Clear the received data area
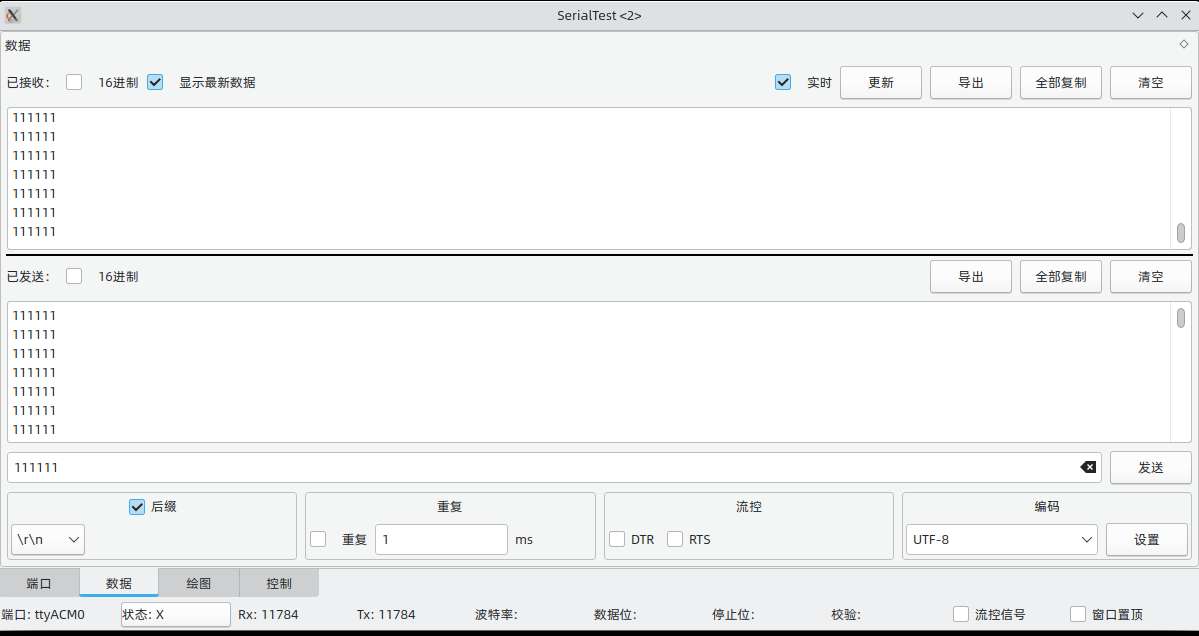 [x=1151, y=83]
